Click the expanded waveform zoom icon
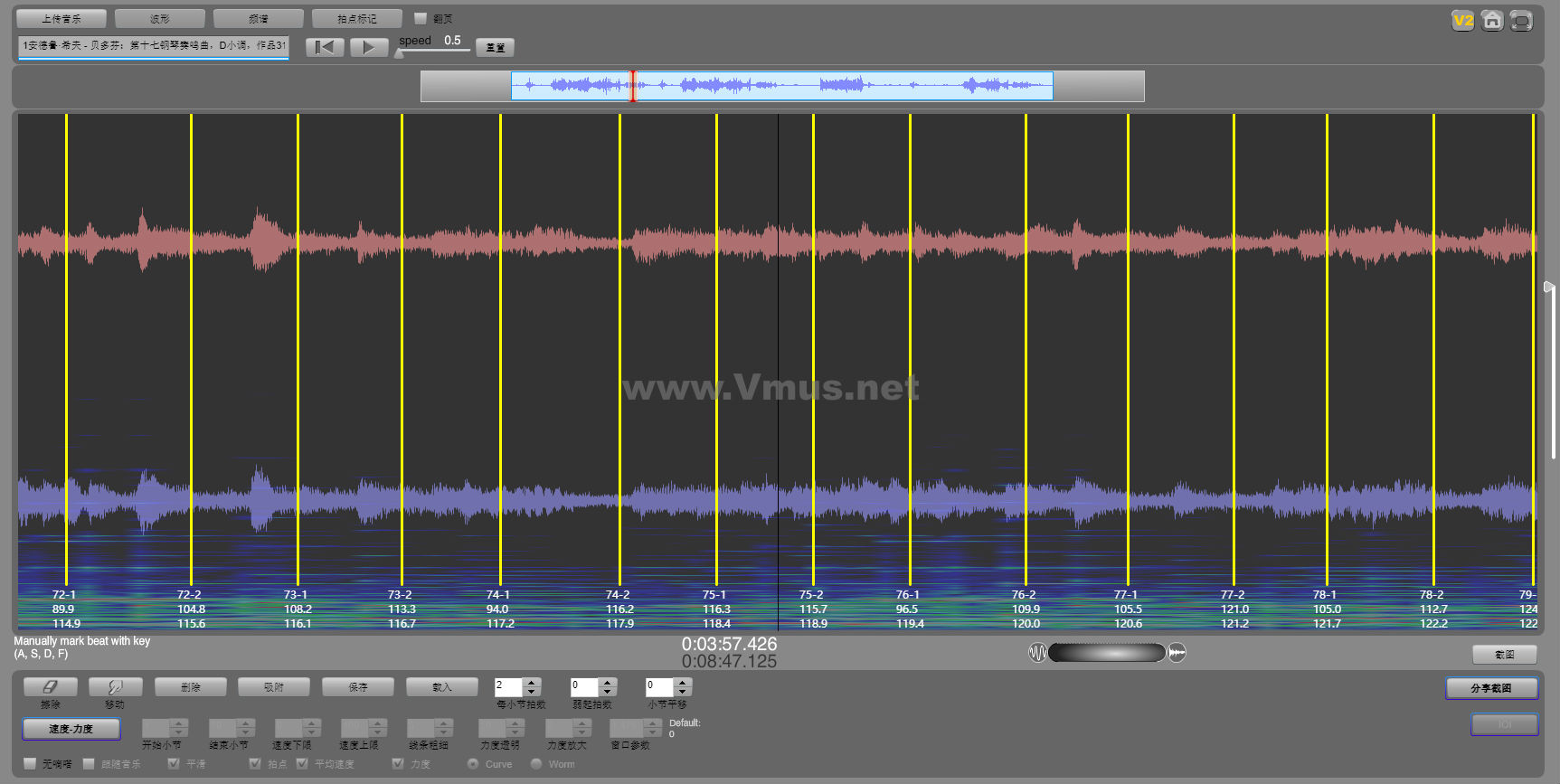This screenshot has height=784, width=1560. point(1177,652)
